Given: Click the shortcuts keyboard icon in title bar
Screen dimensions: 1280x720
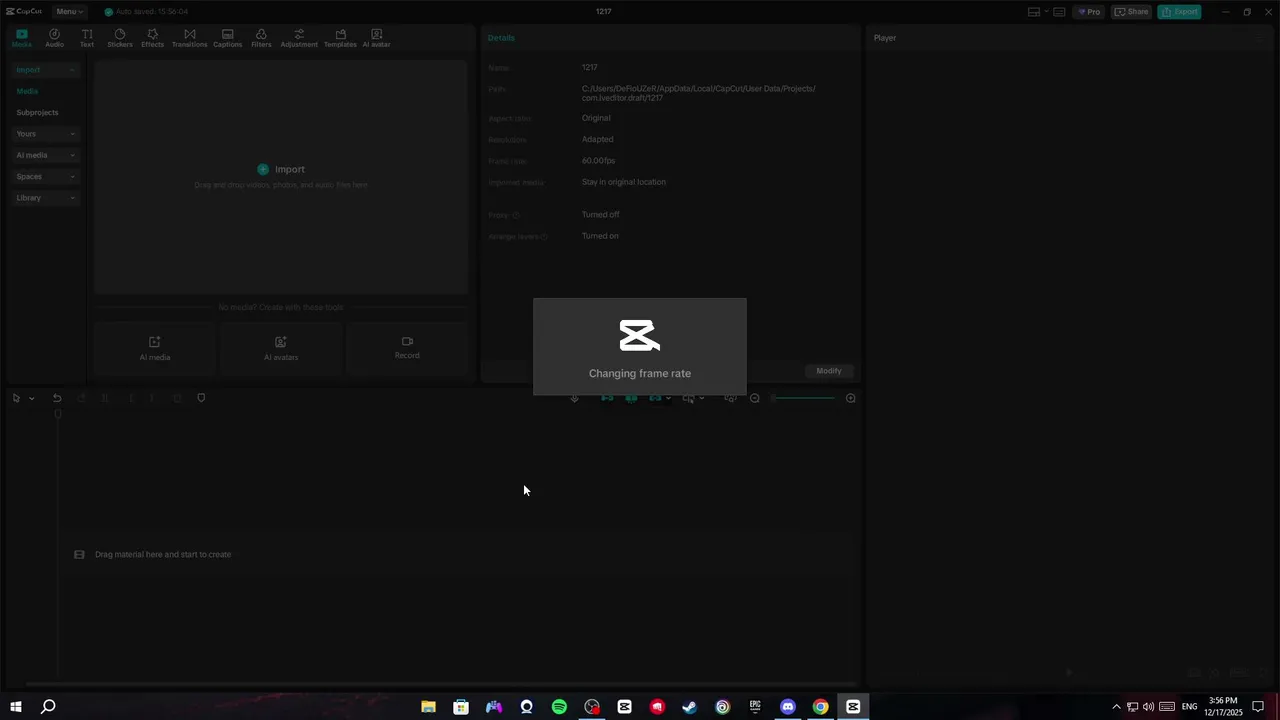Looking at the screenshot, I should click(x=1059, y=12).
